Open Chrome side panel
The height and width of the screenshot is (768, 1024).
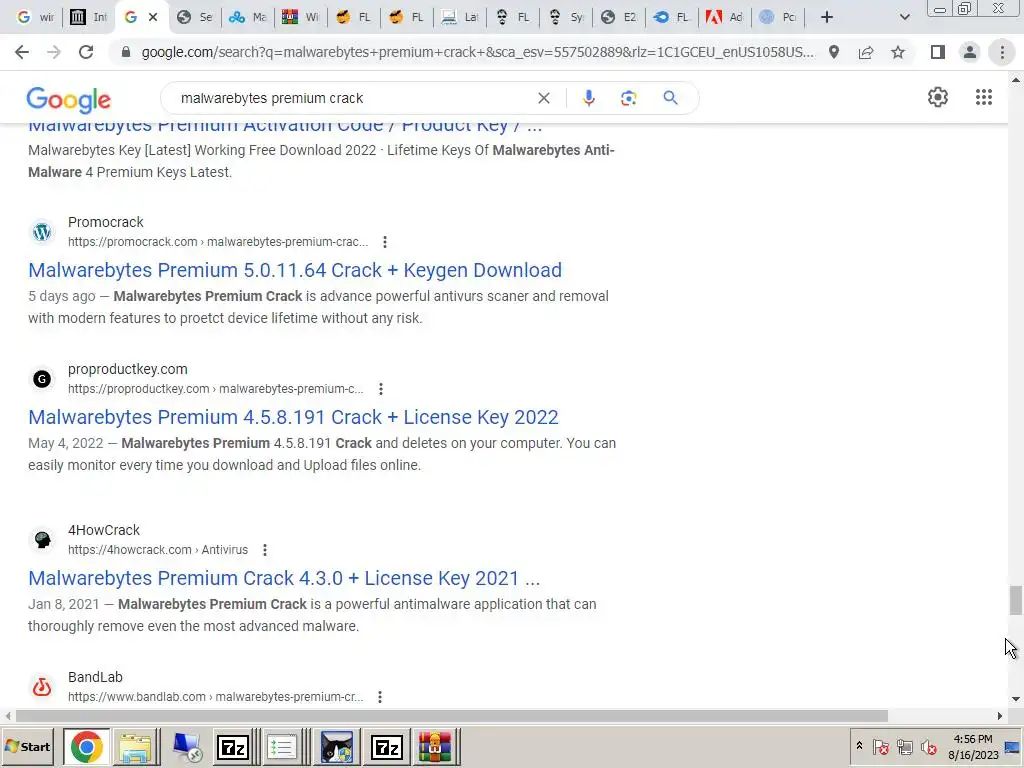click(x=938, y=52)
